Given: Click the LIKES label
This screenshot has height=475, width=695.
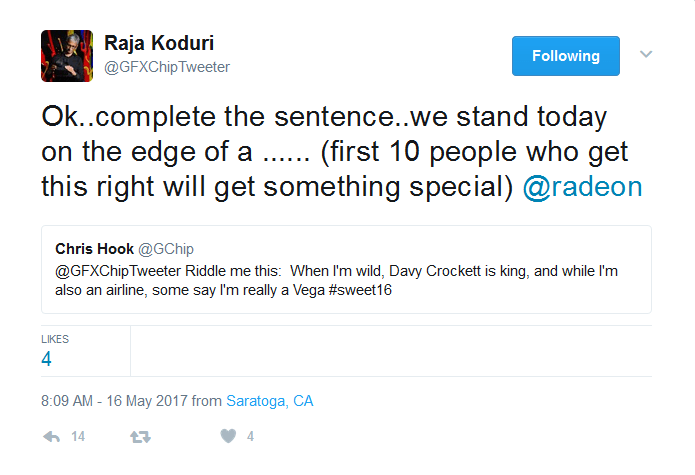Looking at the screenshot, I should 55,339.
